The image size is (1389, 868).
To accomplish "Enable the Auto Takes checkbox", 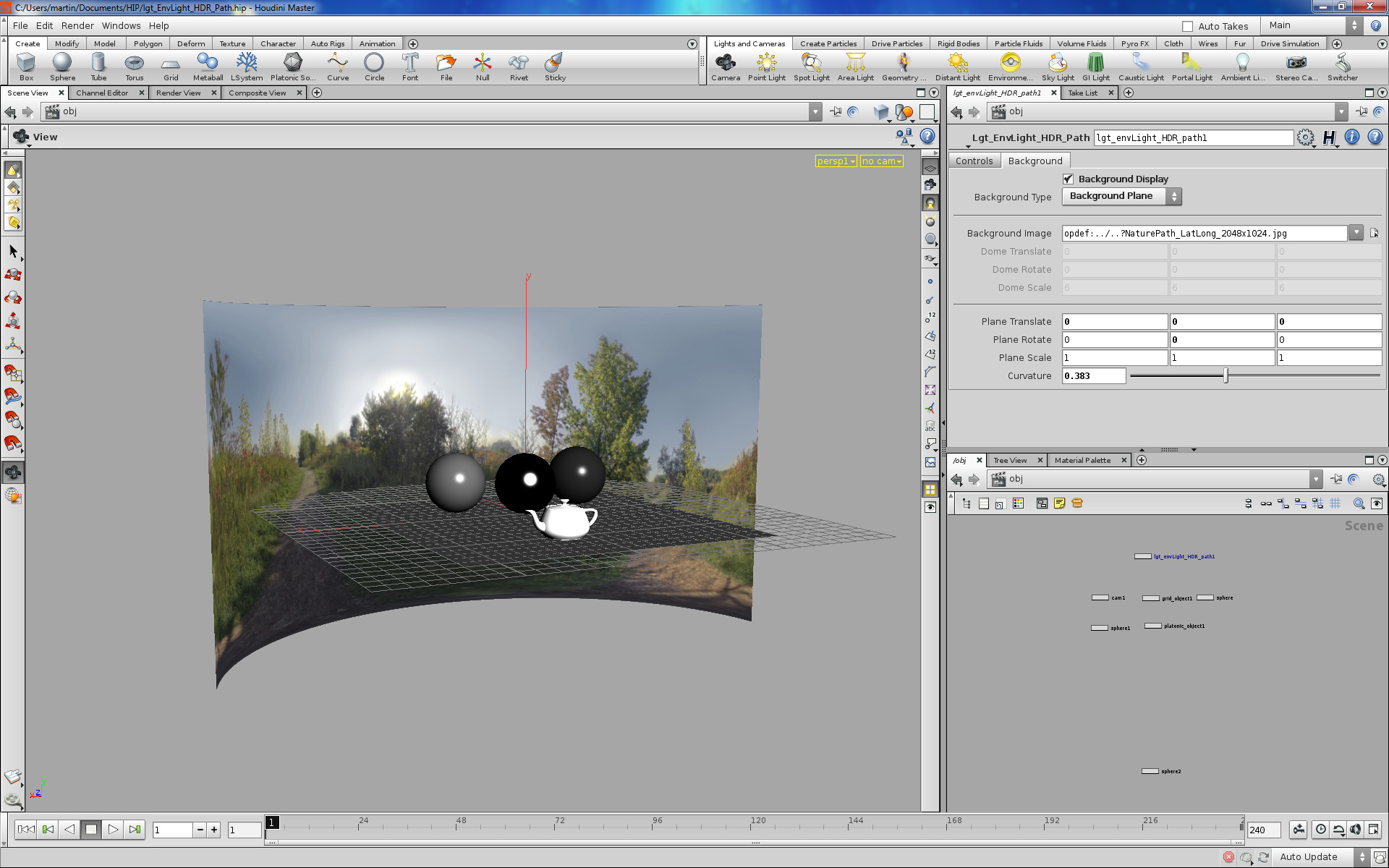I will [1186, 26].
